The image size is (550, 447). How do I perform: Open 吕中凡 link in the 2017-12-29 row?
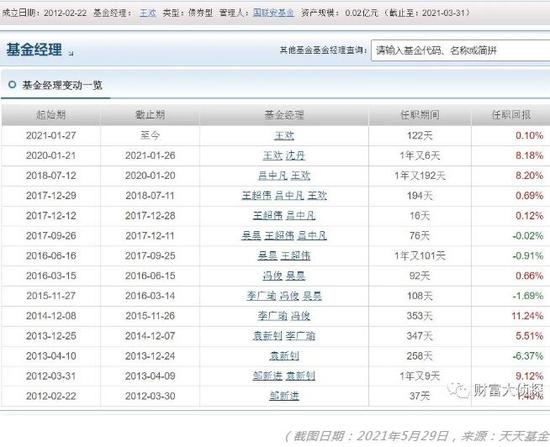[289, 195]
